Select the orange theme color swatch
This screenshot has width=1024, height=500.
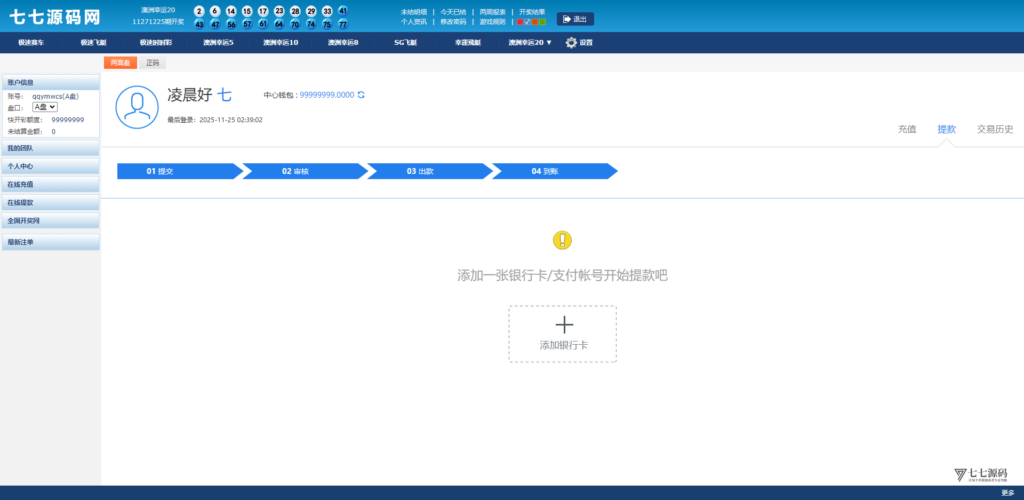click(535, 22)
